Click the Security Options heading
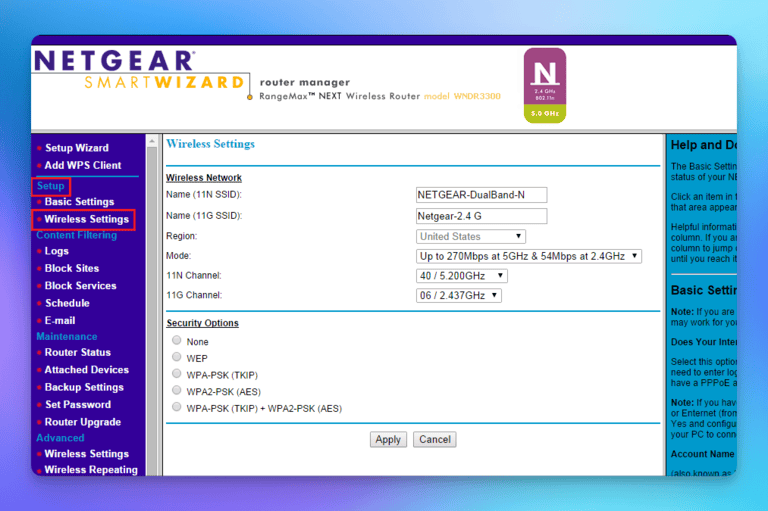Screen dimensions: 768x511 [x=202, y=323]
